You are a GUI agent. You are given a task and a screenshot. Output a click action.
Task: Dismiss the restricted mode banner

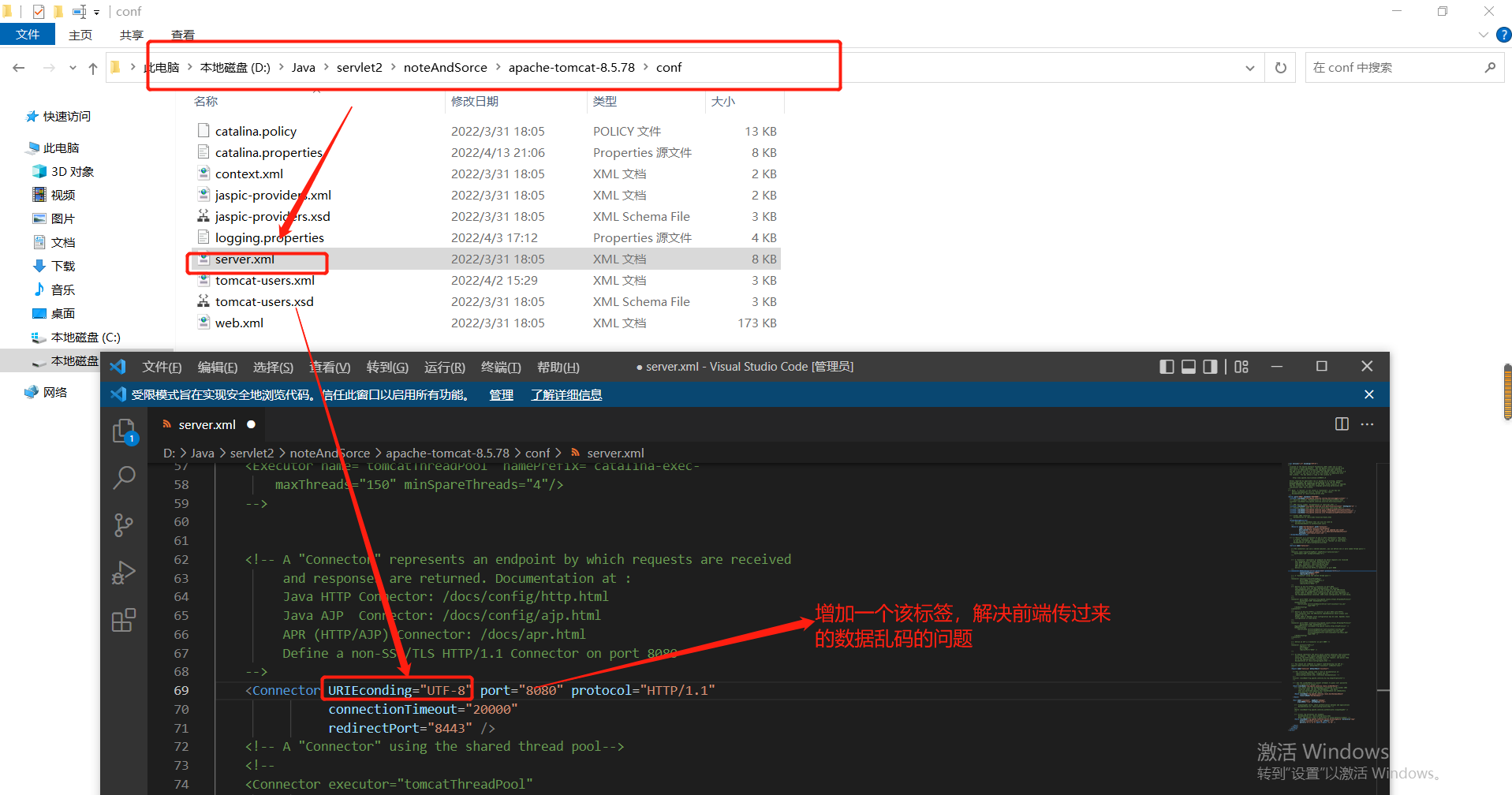(1369, 394)
